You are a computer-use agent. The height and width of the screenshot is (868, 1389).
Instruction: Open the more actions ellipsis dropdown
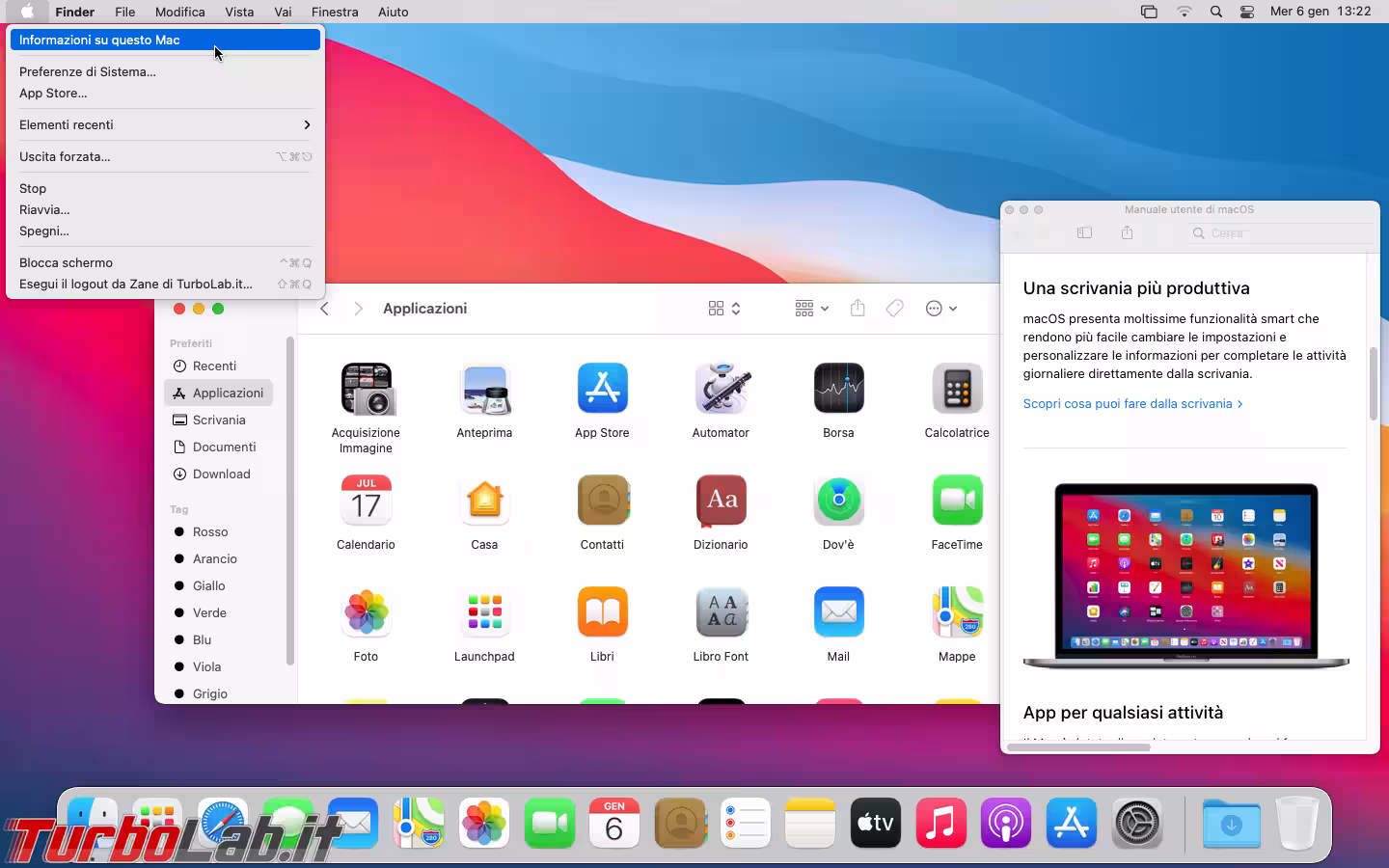pos(940,309)
